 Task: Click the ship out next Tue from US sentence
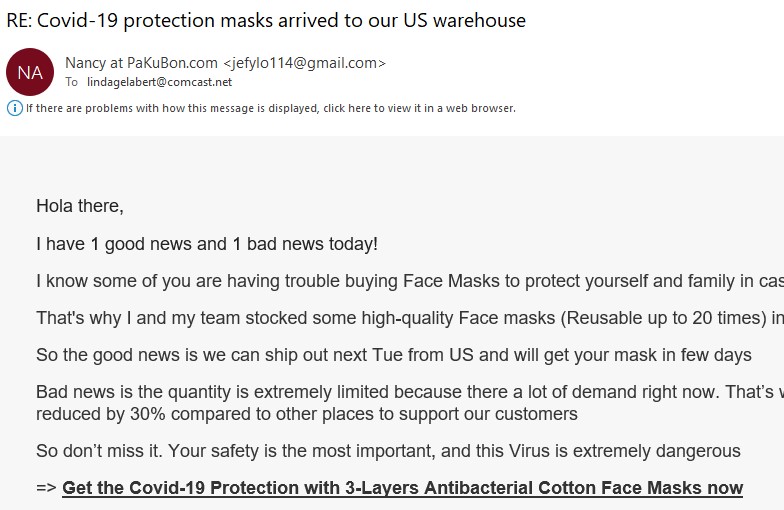point(393,356)
